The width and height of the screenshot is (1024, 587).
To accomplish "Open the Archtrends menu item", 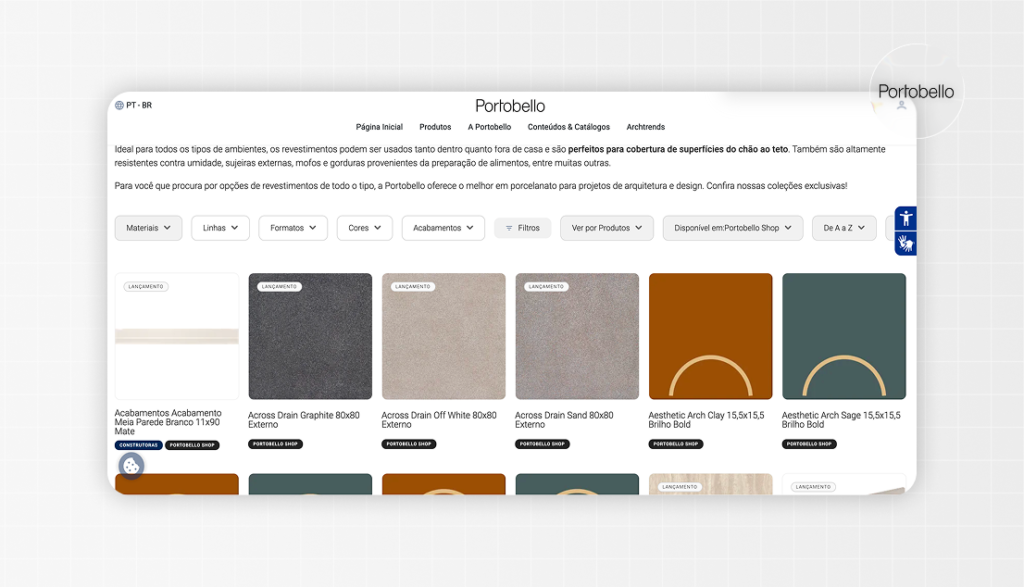I will [x=645, y=127].
